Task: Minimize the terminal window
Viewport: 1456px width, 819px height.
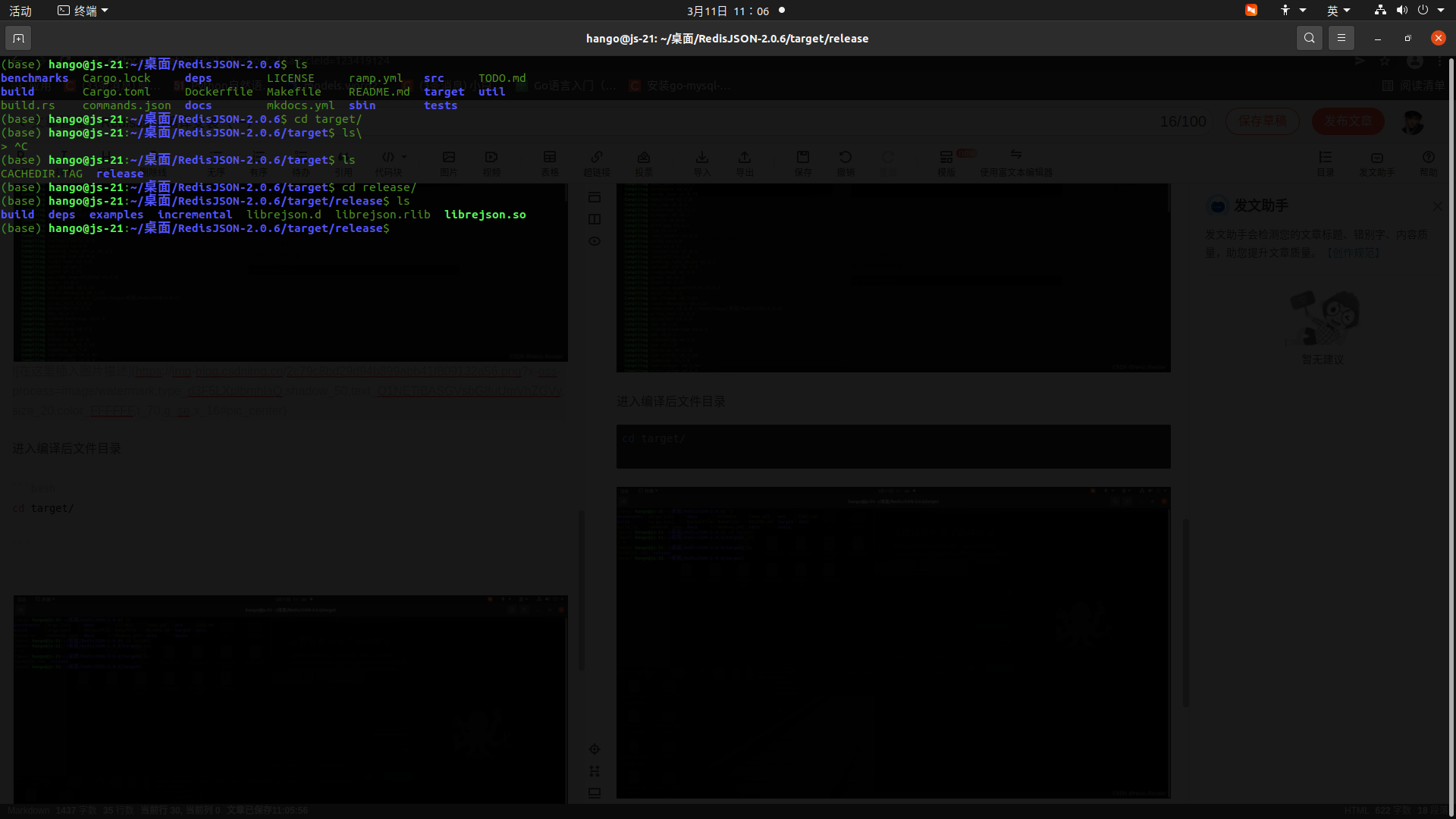Action: (x=1377, y=38)
